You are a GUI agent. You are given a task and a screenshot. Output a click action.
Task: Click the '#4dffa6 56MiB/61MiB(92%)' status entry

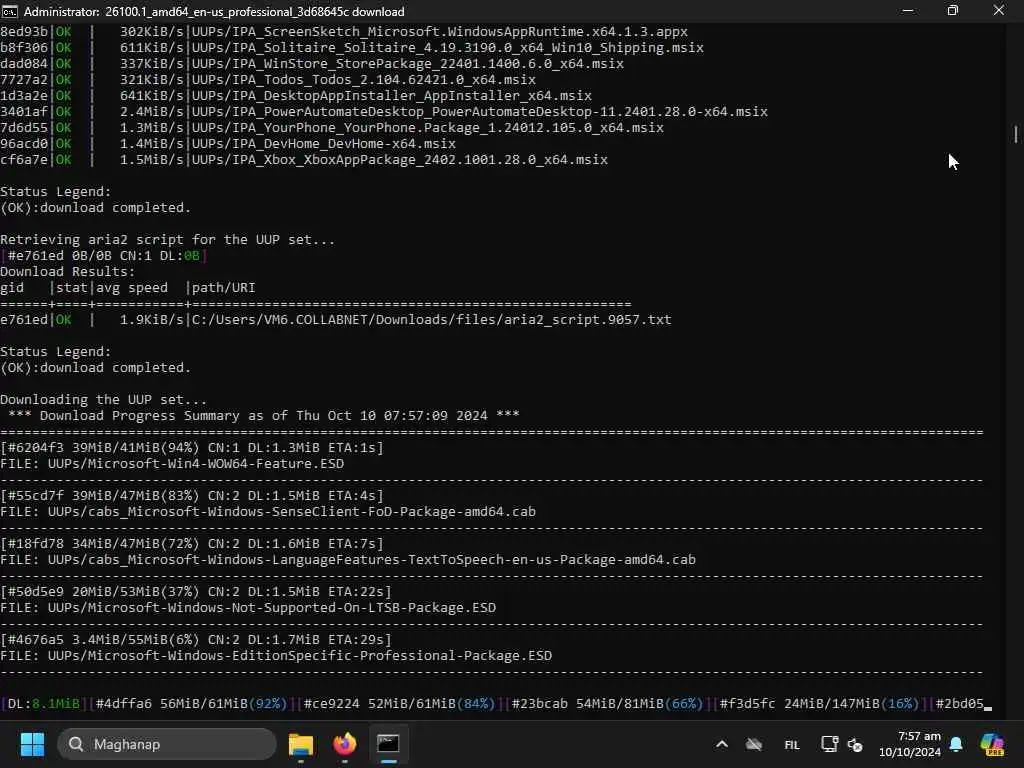click(191, 703)
